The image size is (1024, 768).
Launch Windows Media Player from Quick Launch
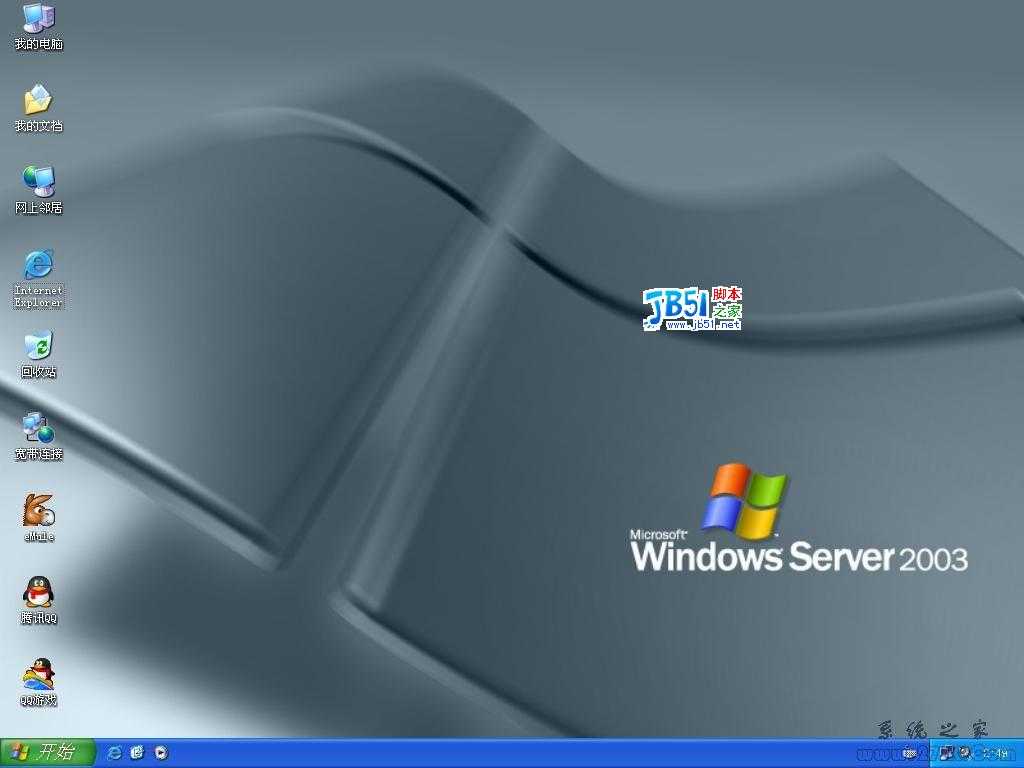[161, 754]
